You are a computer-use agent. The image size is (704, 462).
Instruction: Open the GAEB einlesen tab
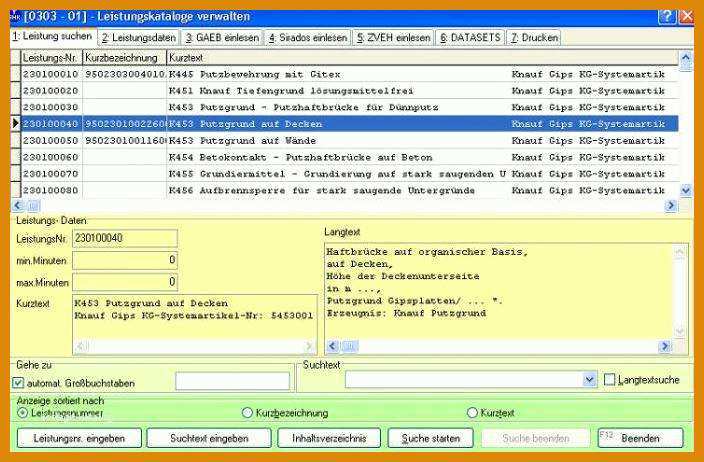pos(222,38)
